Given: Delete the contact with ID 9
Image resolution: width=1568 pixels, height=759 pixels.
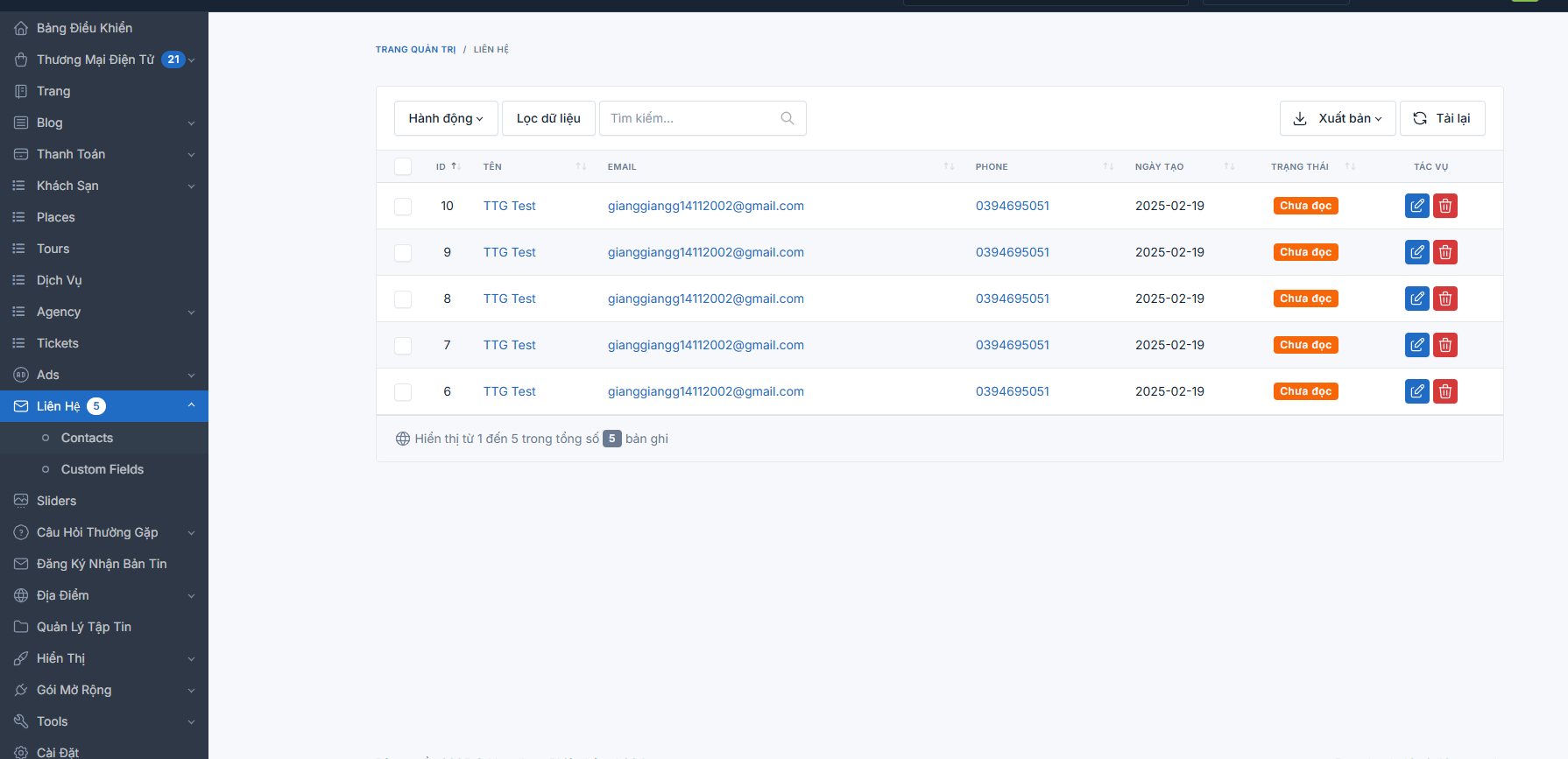Looking at the screenshot, I should (x=1445, y=252).
